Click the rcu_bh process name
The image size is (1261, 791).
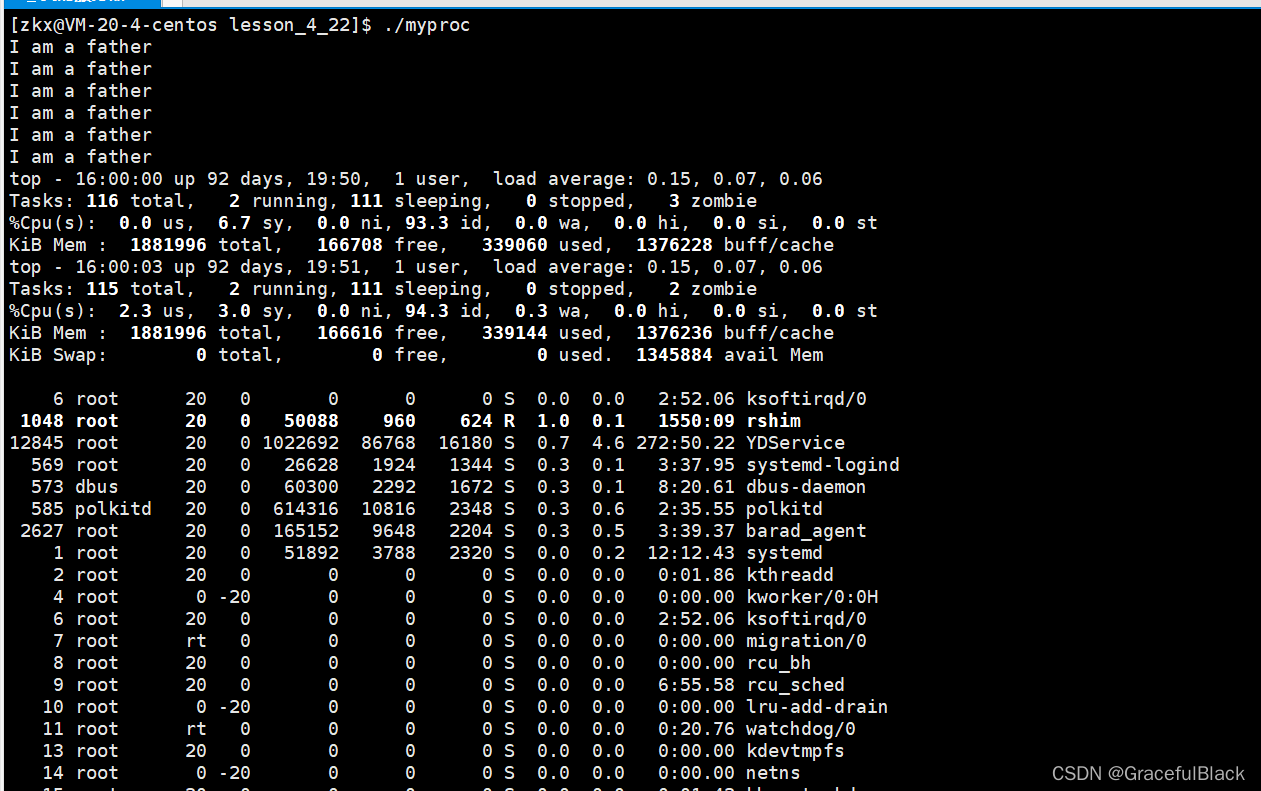779,663
